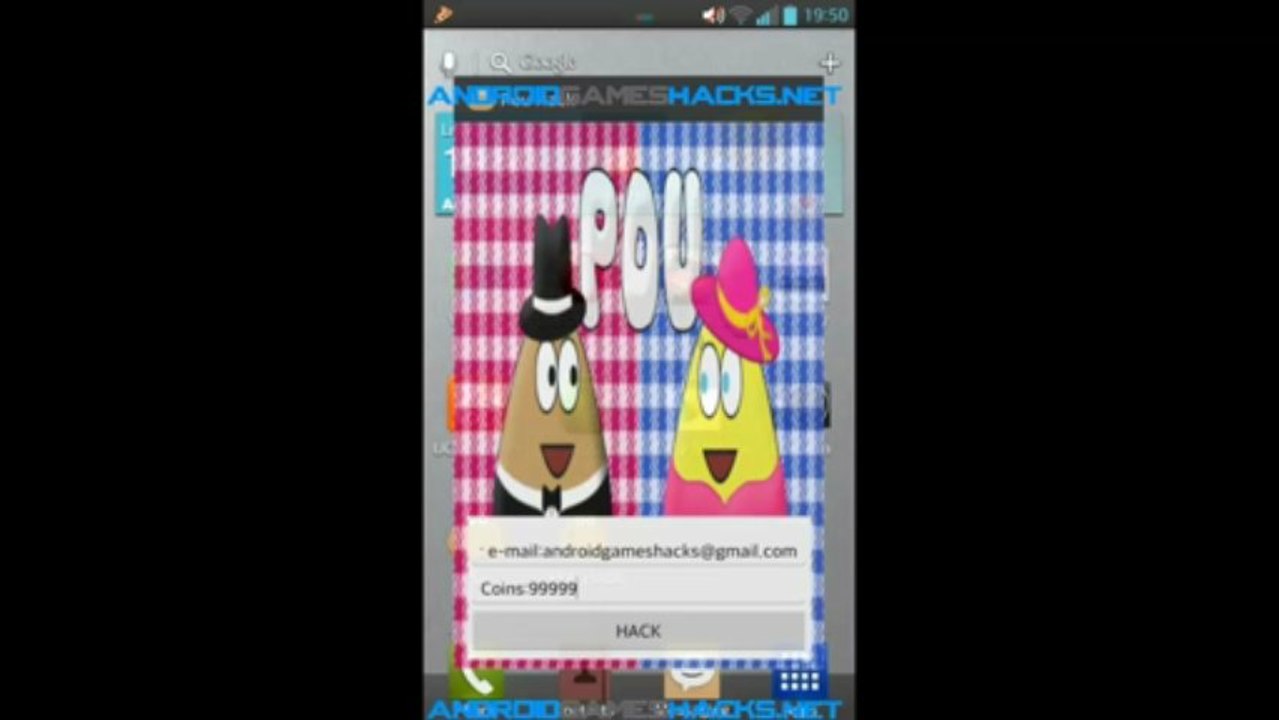Tap the battery status icon
The image size is (1279, 720).
(790, 15)
